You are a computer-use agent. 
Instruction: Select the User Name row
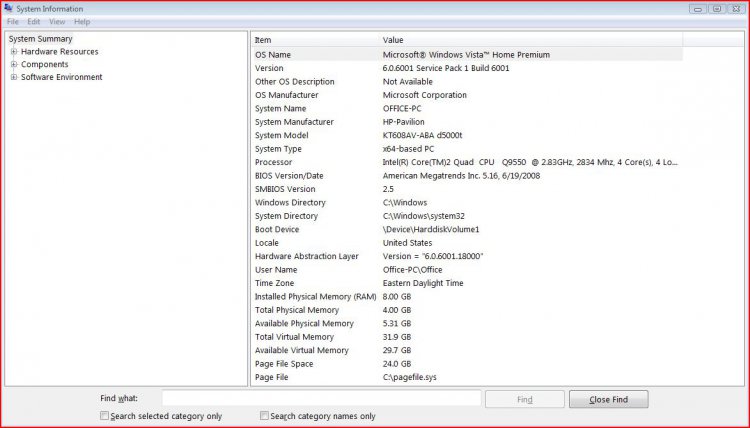[x=467, y=269]
